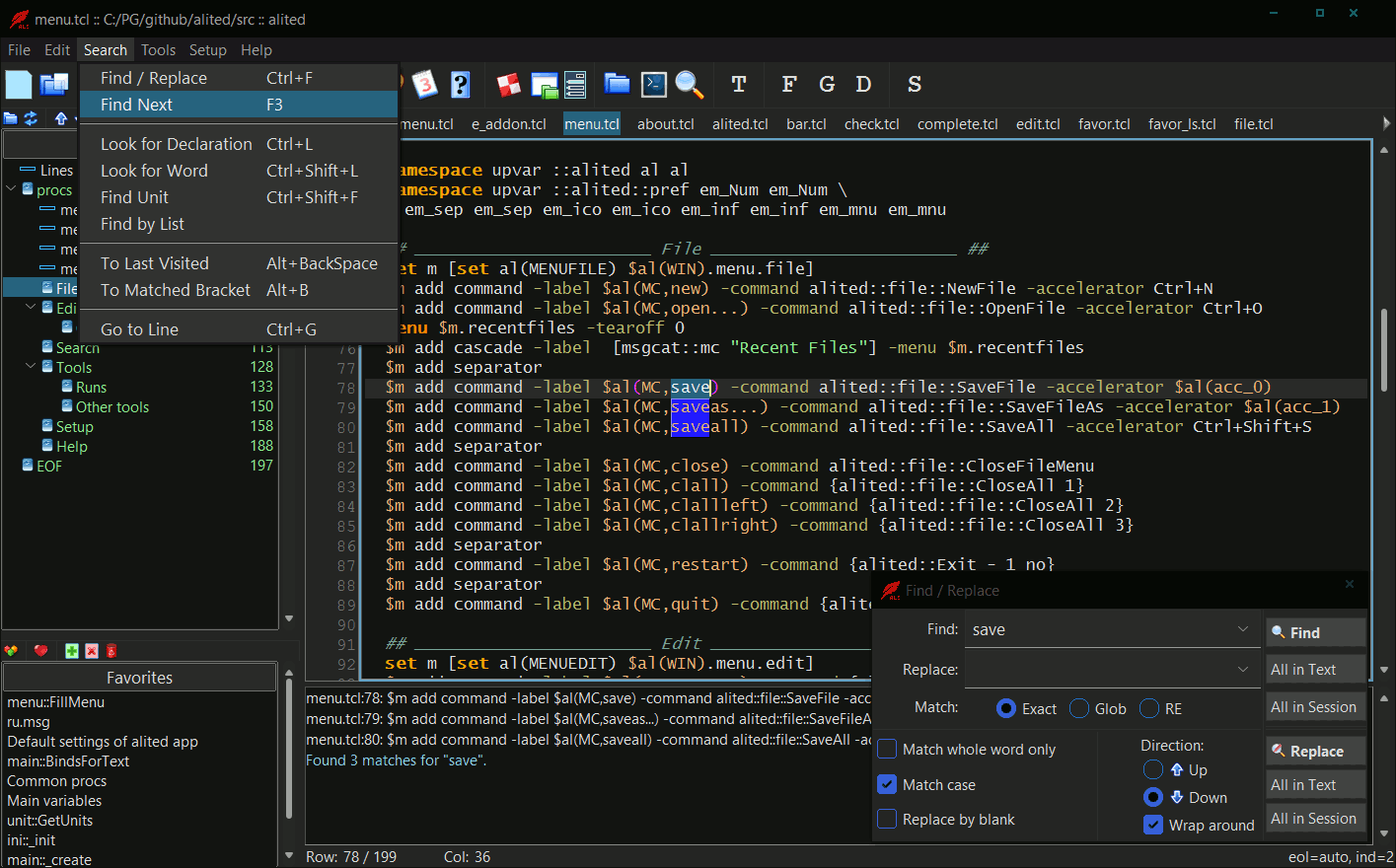
Task: Click the Replace button
Action: click(x=1315, y=751)
